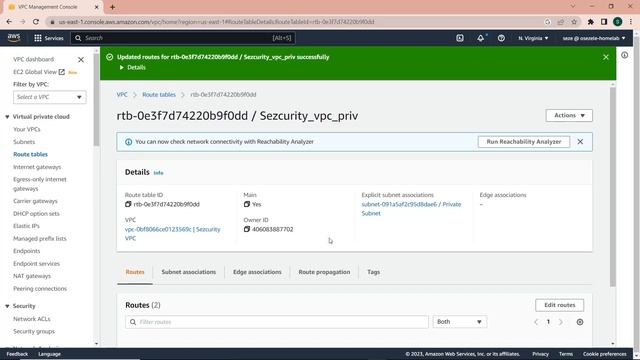
Task: Open Routes table preferences gear
Action: tap(580, 322)
